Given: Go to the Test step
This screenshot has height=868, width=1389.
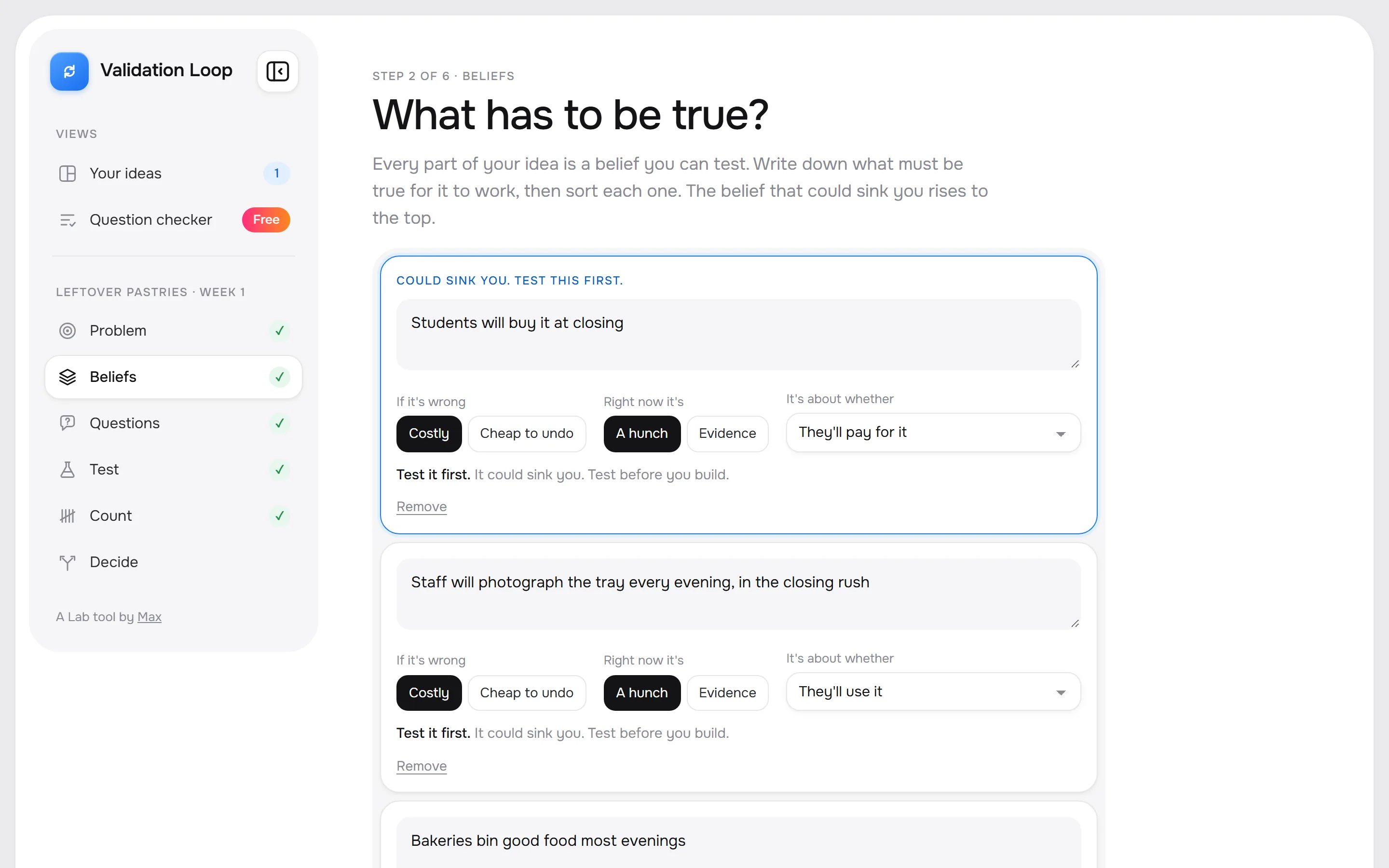Looking at the screenshot, I should coord(173,470).
